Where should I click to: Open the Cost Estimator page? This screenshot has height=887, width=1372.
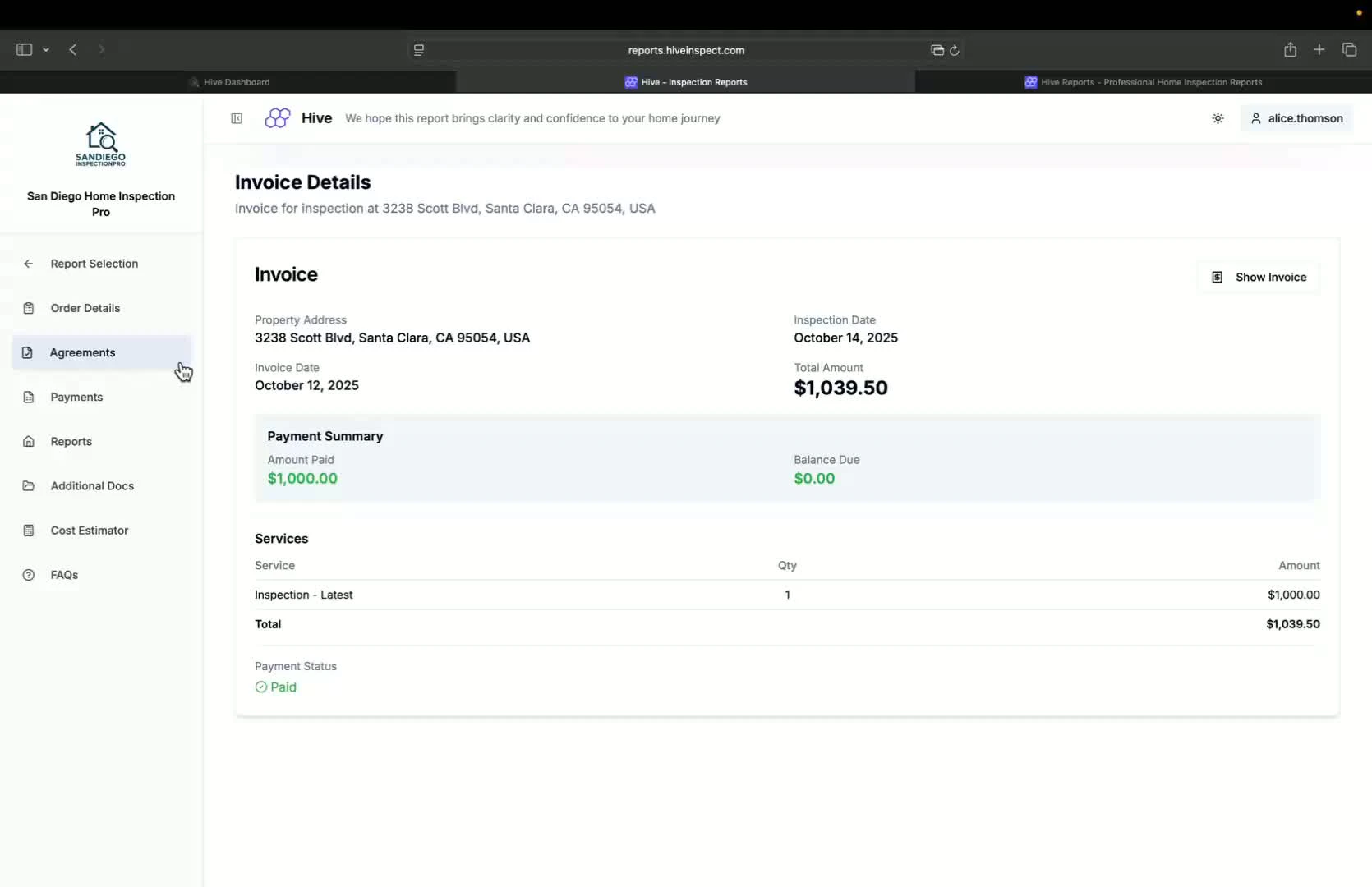(x=102, y=531)
